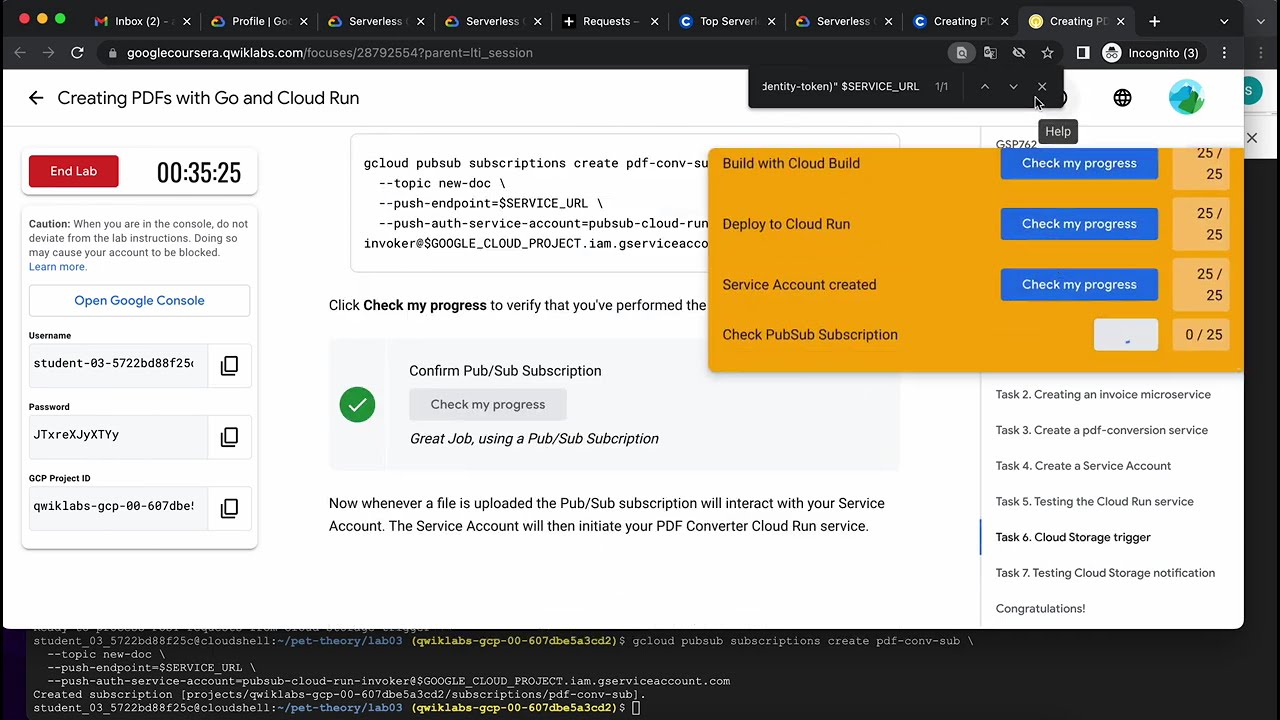Click the 'Created subscription' terminal output line
Viewport: 1280px width, 720px height.
[x=340, y=695]
